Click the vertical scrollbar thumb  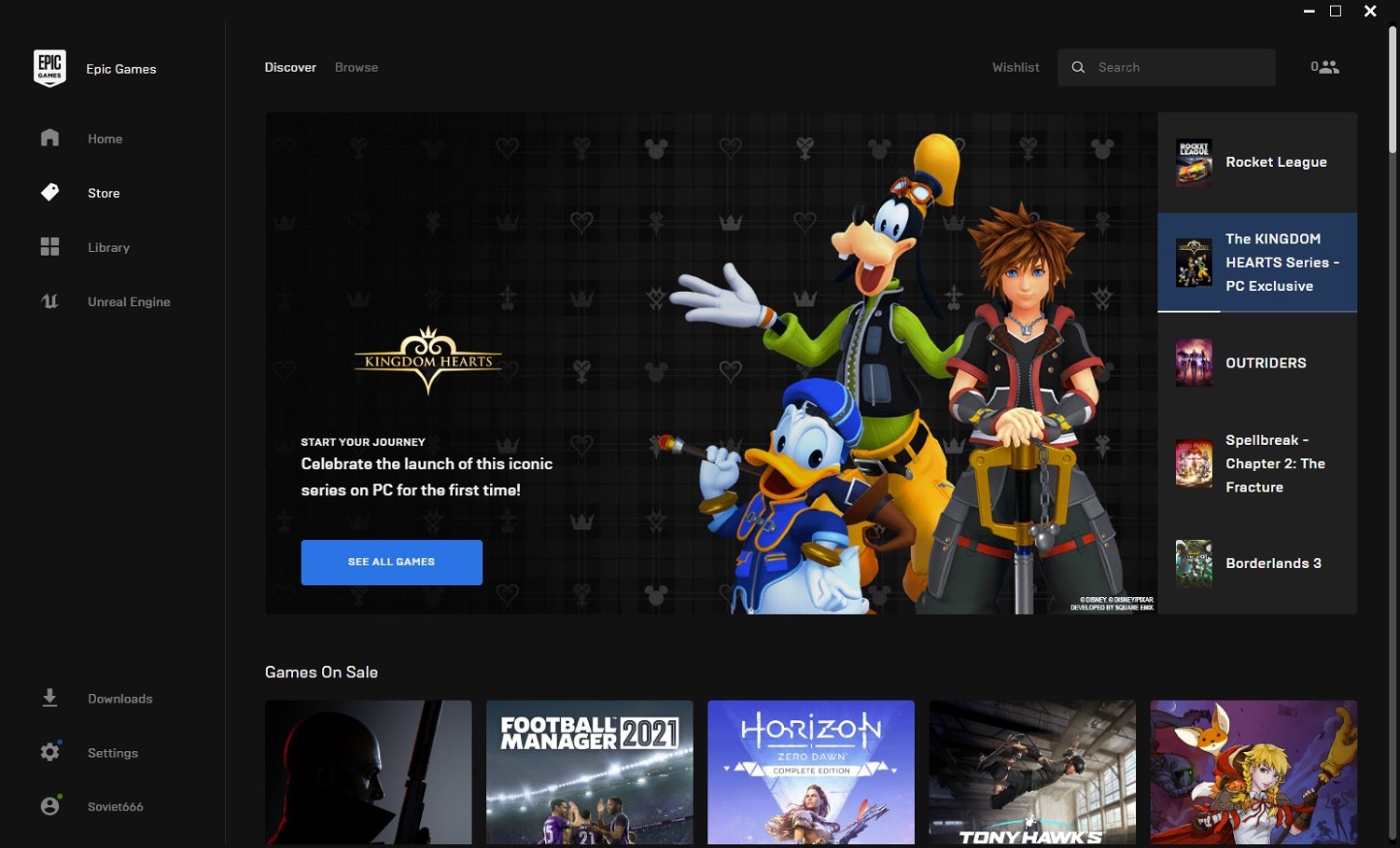click(1393, 89)
